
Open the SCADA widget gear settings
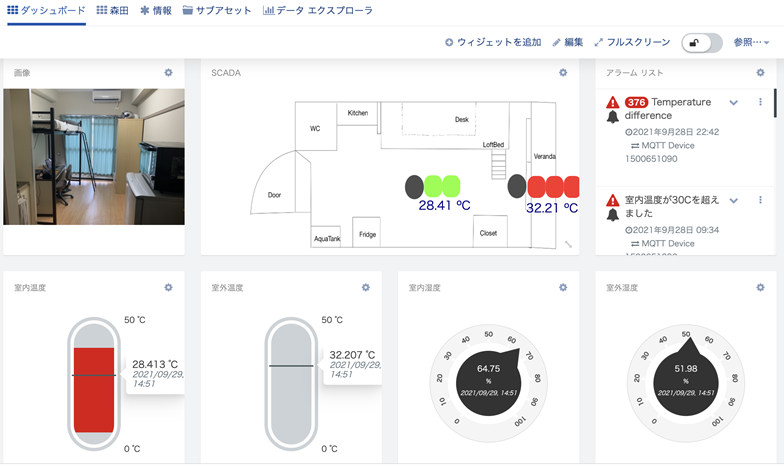coord(563,72)
